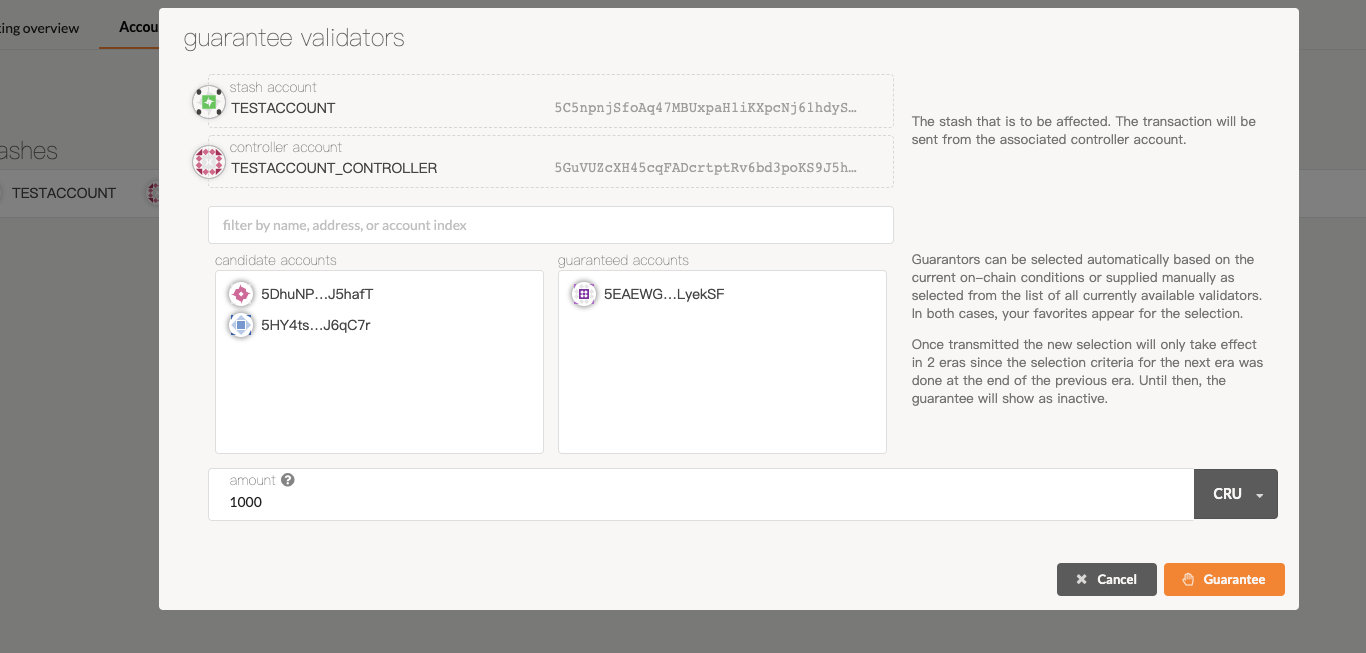Open the amount help question mark

[288, 480]
